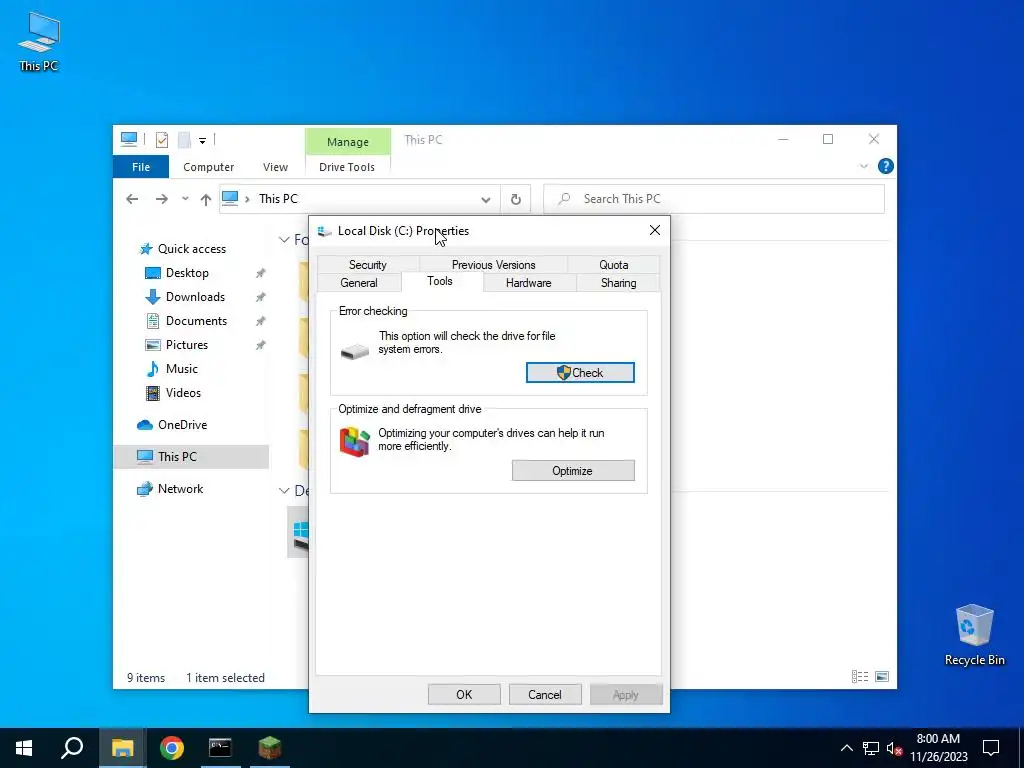
Task: Open taskbar search magnifier
Action: pyautogui.click(x=72, y=748)
